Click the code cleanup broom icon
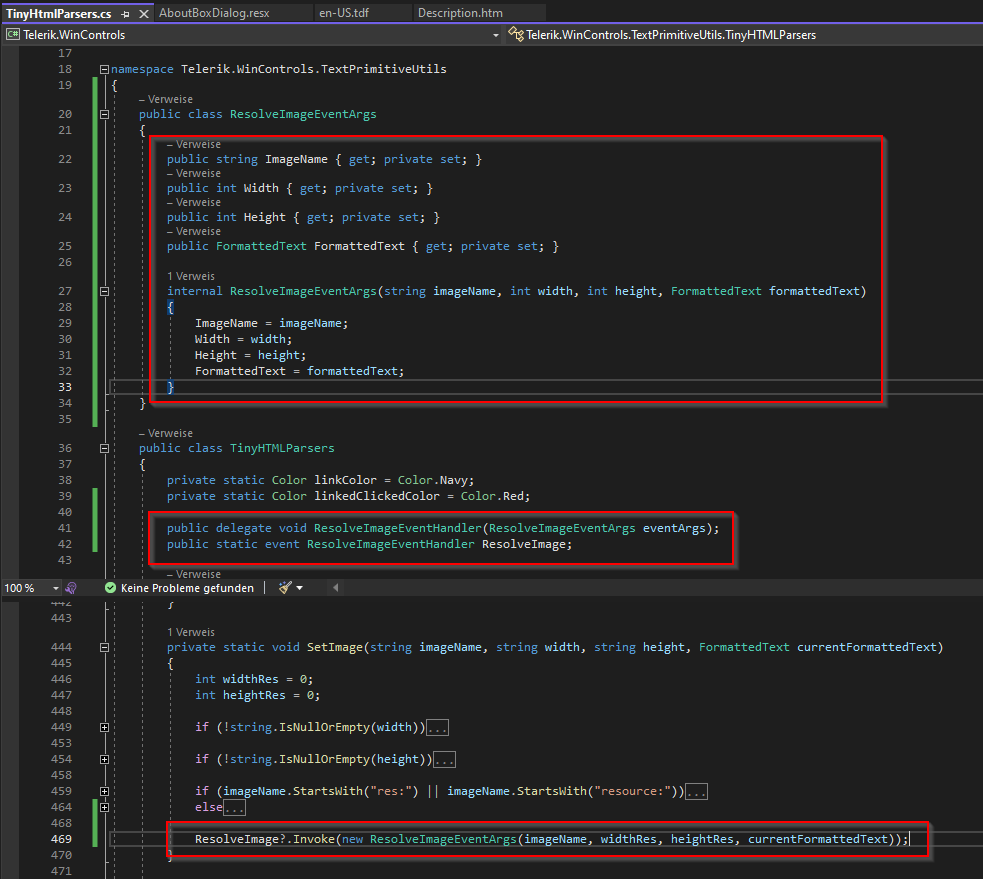Image resolution: width=983 pixels, height=879 pixels. 284,588
